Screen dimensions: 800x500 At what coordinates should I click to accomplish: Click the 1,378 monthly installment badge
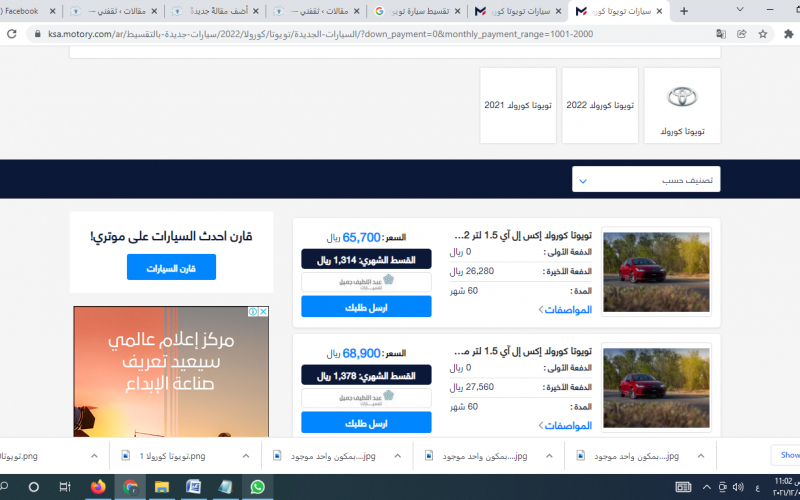click(x=366, y=375)
